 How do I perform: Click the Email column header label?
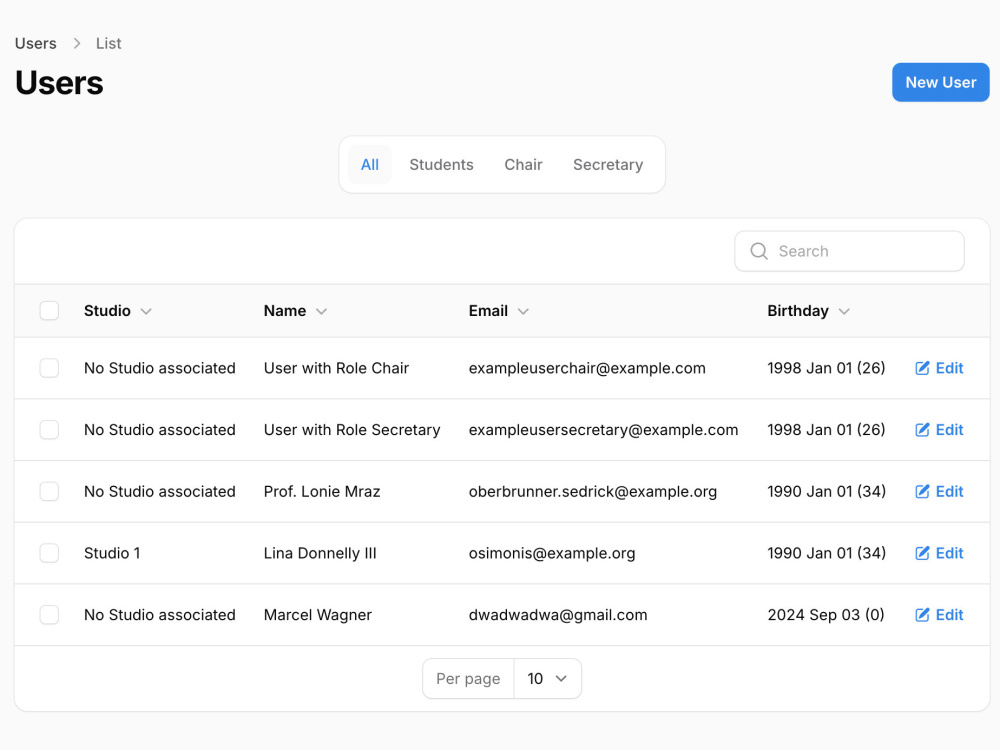(489, 311)
